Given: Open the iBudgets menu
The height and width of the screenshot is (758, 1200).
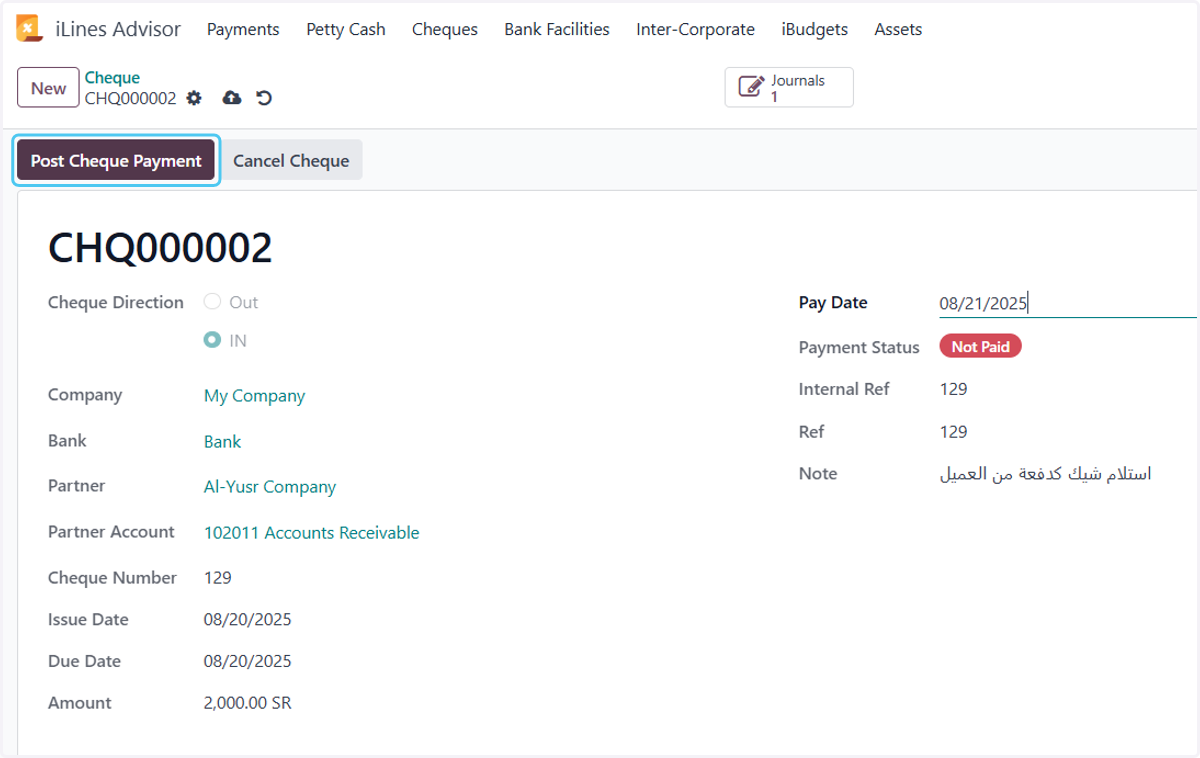Looking at the screenshot, I should (x=815, y=29).
